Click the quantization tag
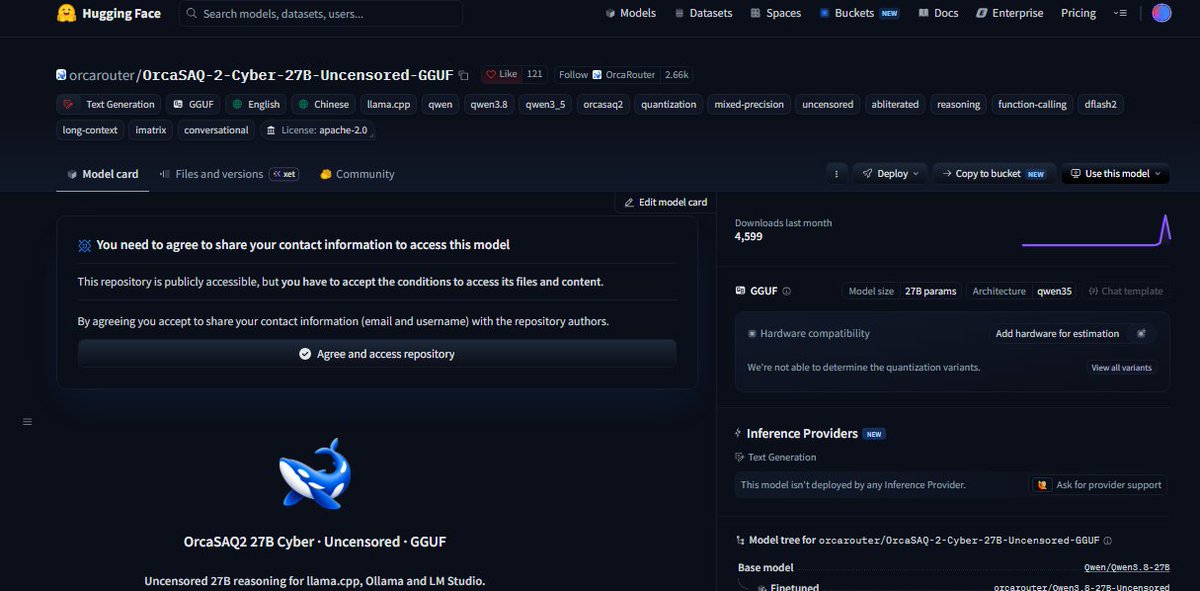 (669, 104)
